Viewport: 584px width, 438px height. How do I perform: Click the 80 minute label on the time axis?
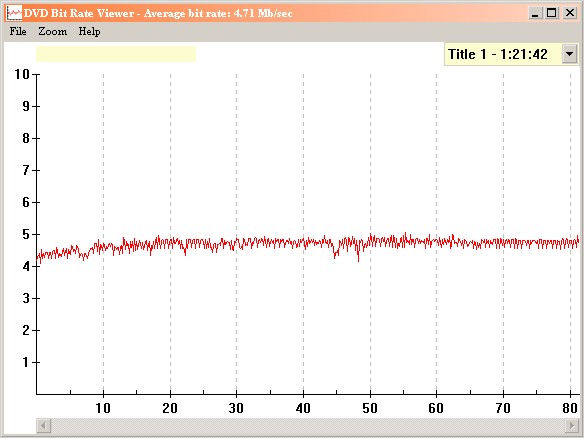[x=570, y=408]
